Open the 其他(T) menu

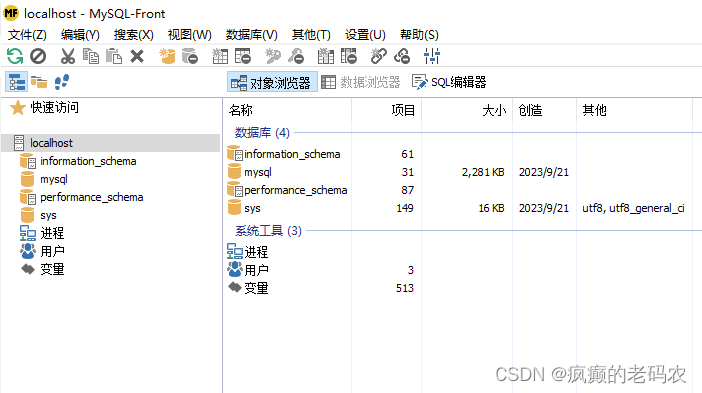tap(311, 35)
